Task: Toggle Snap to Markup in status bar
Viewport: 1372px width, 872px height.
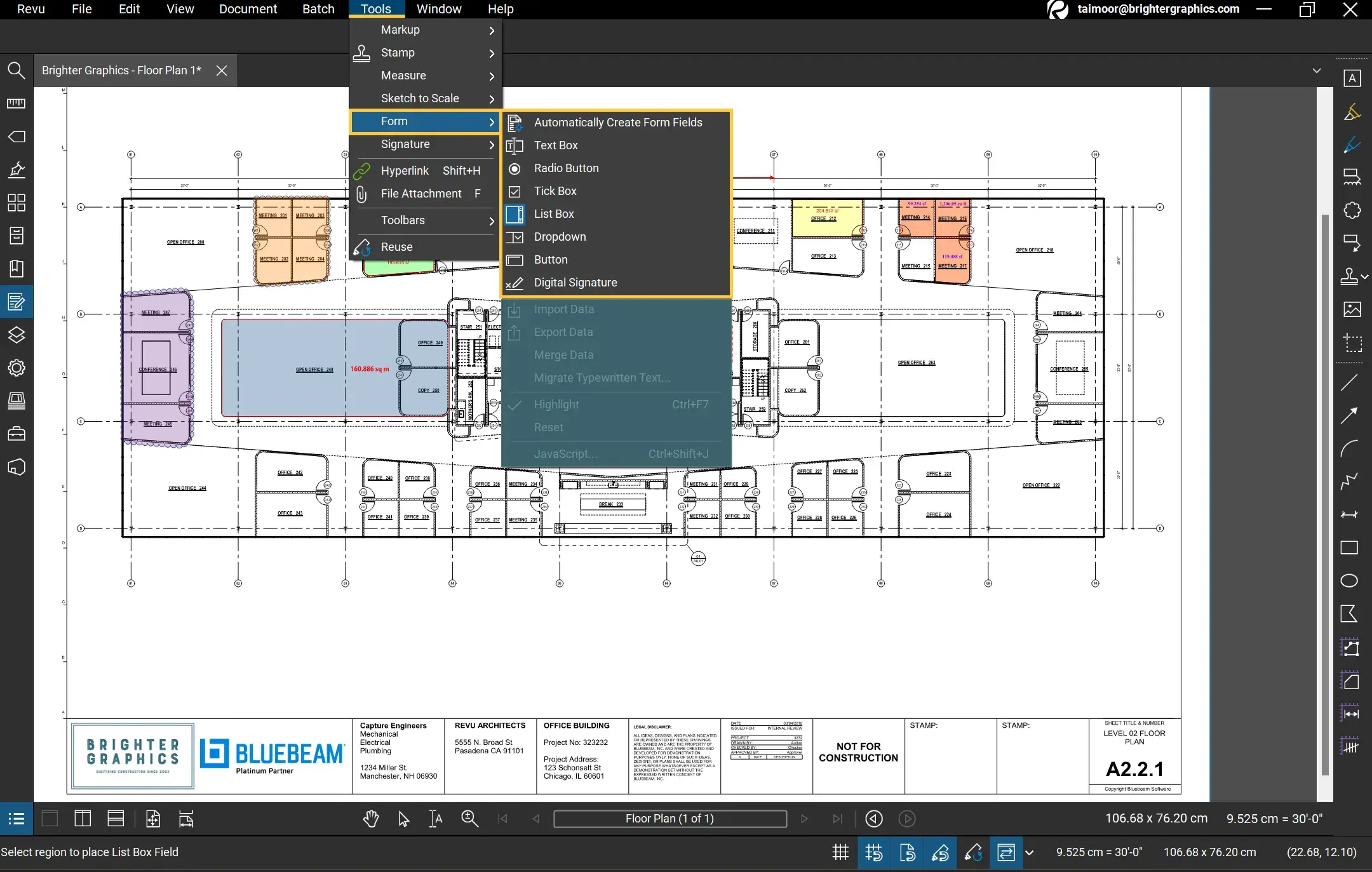Action: click(x=940, y=852)
